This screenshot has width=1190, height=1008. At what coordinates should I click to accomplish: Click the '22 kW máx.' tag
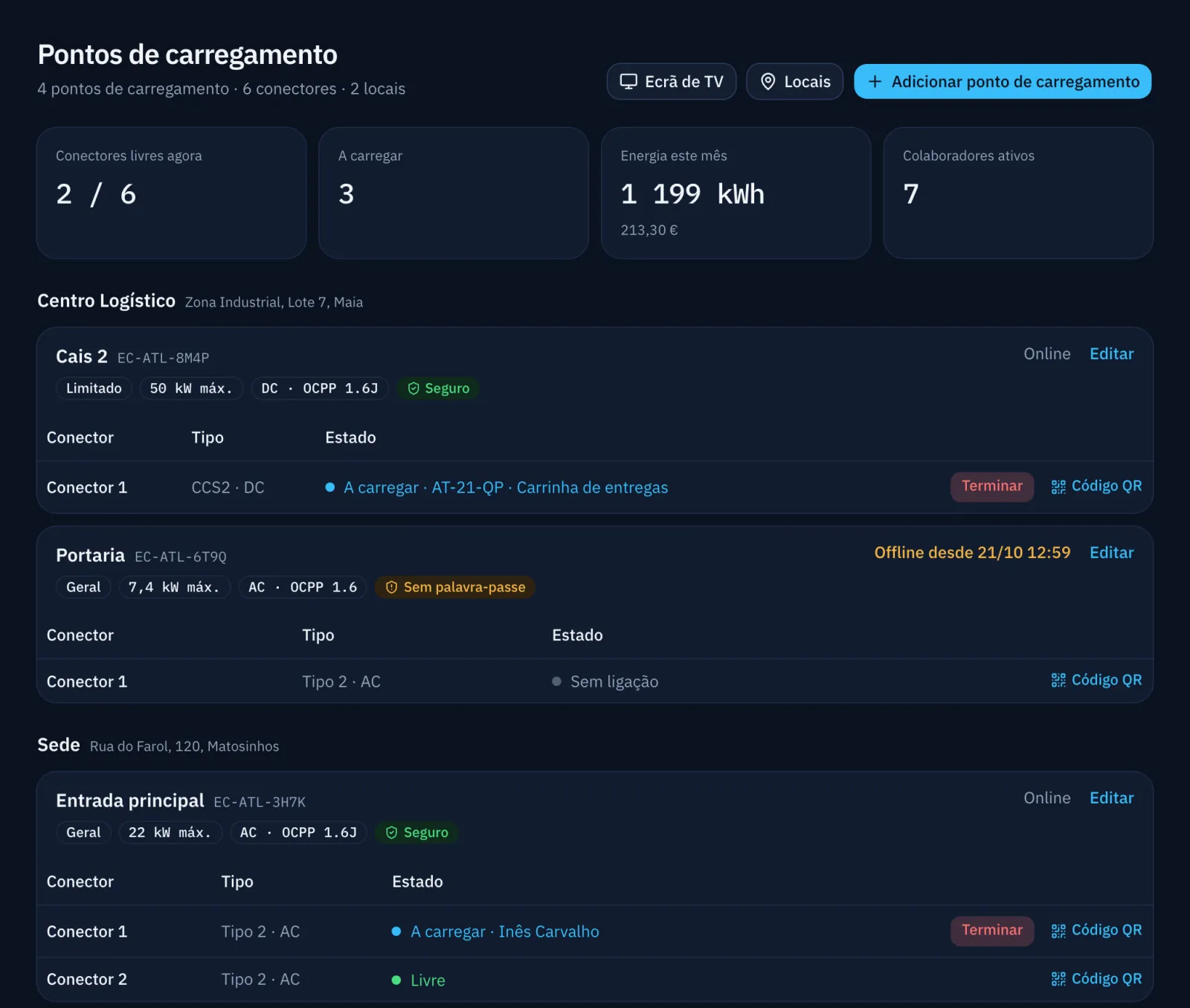point(170,832)
